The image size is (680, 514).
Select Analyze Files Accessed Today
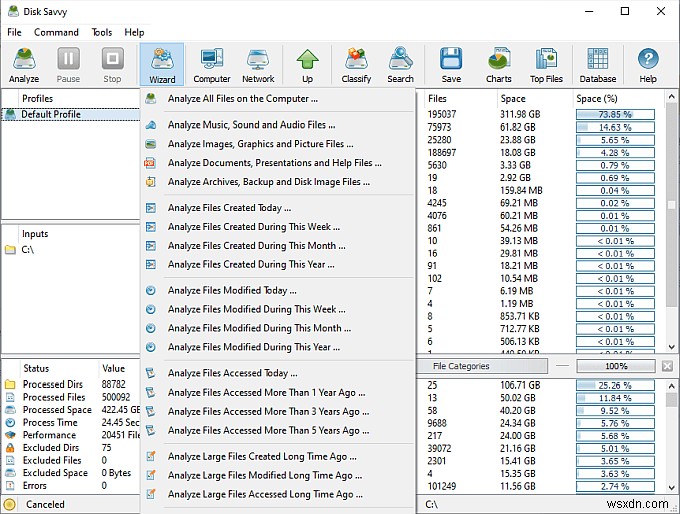(x=278, y=373)
